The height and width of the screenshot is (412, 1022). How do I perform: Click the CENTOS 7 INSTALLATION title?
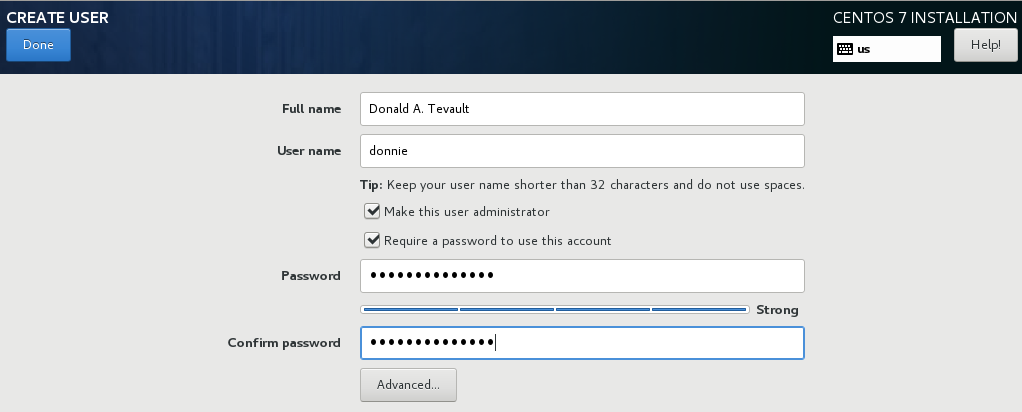click(x=924, y=18)
